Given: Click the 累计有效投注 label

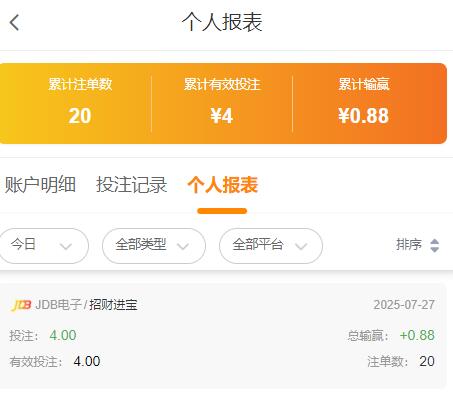Looking at the screenshot, I should [222, 84].
